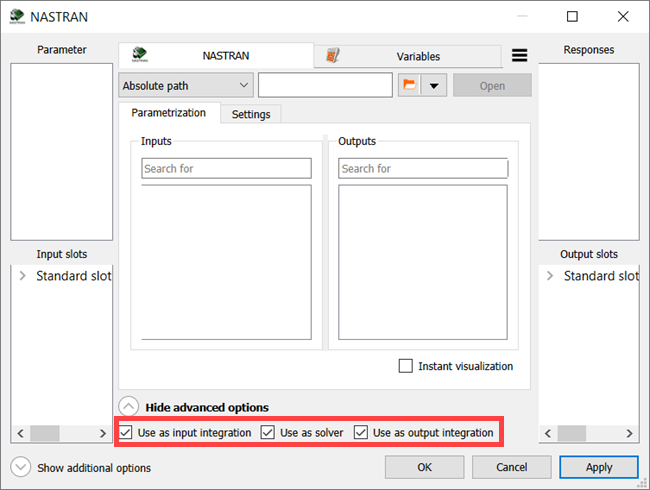Open the Variables tab

[x=408, y=56]
